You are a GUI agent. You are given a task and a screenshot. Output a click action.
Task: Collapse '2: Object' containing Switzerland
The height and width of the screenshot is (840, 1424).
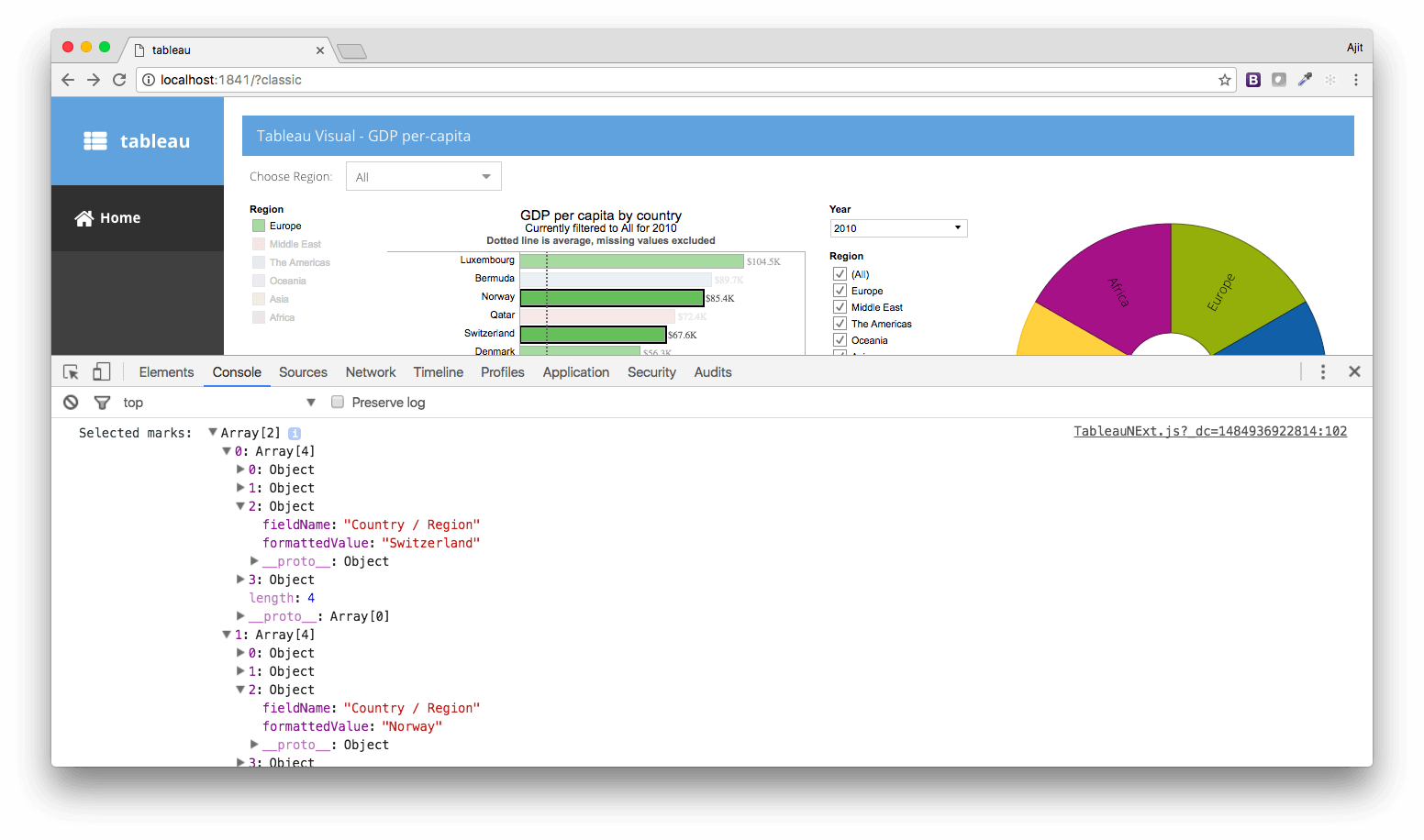click(x=240, y=506)
